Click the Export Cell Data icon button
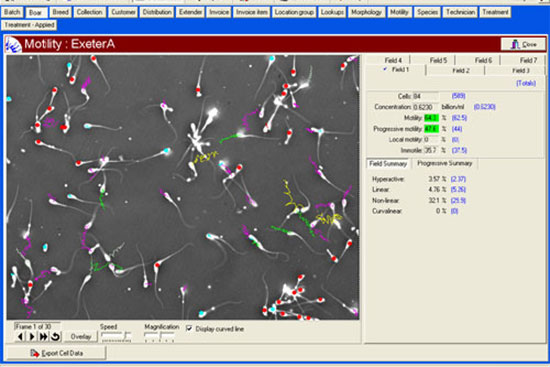Viewport: 550px width, 367px height. pos(56,353)
